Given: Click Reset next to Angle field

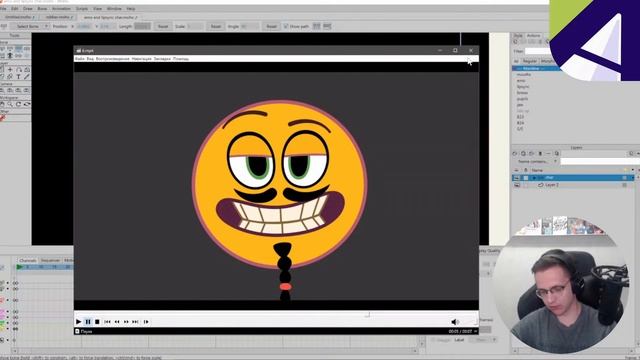Looking at the screenshot, I should [x=271, y=26].
